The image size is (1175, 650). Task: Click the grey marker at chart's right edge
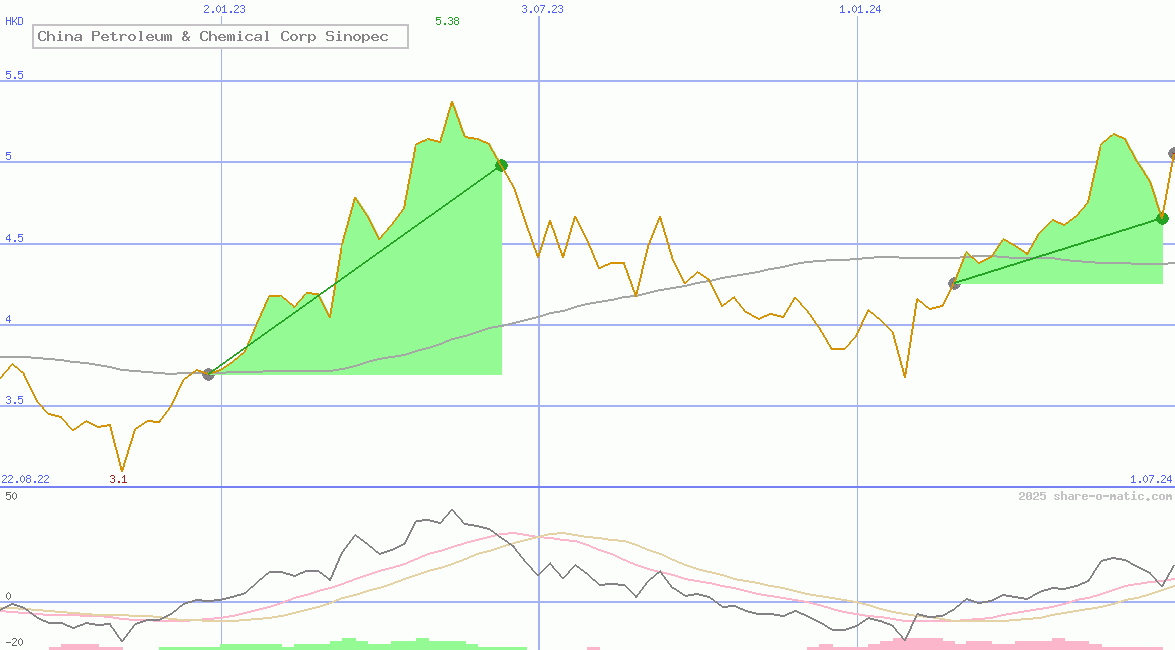click(x=1172, y=154)
